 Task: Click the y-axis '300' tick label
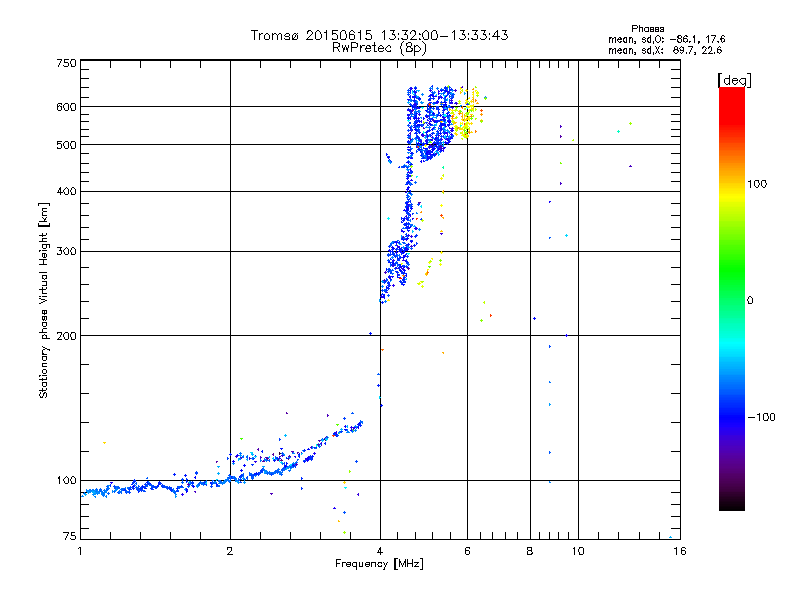[x=66, y=252]
